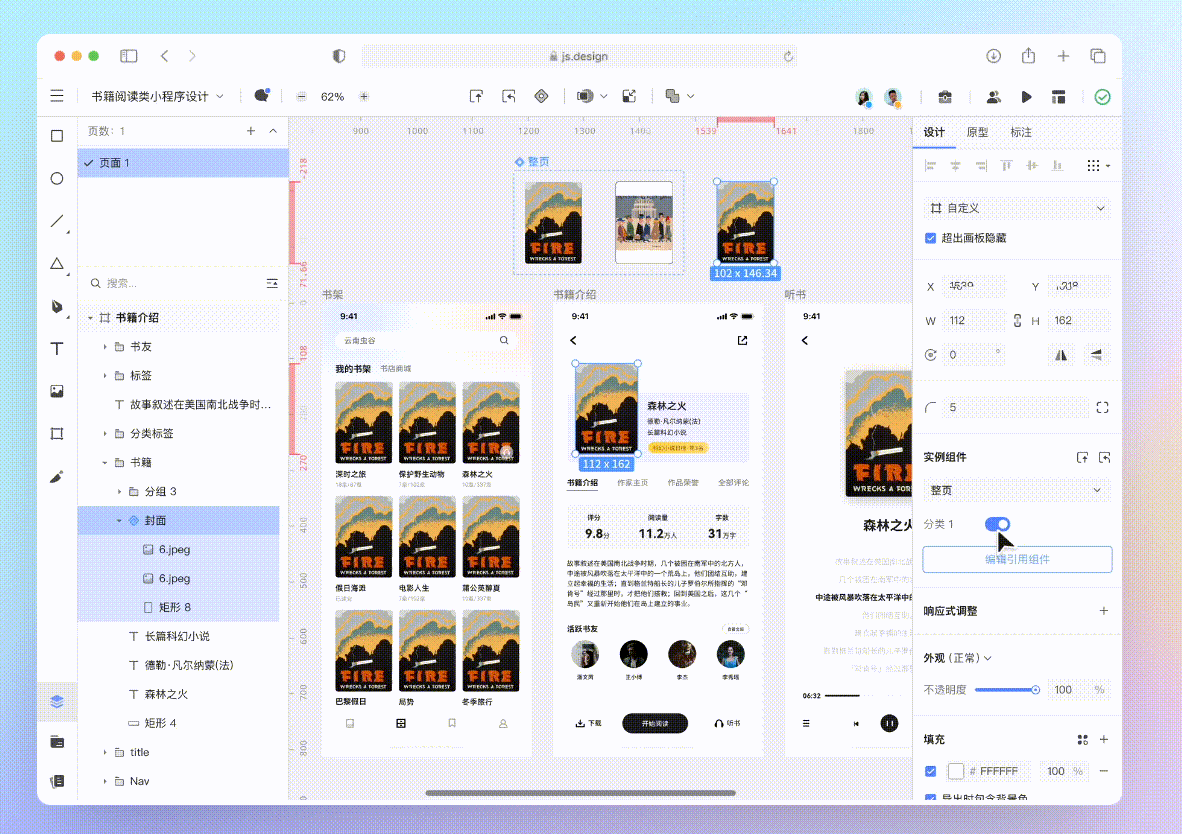Select the rectangle tool in left toolbar
1182x834 pixels.
click(57, 136)
